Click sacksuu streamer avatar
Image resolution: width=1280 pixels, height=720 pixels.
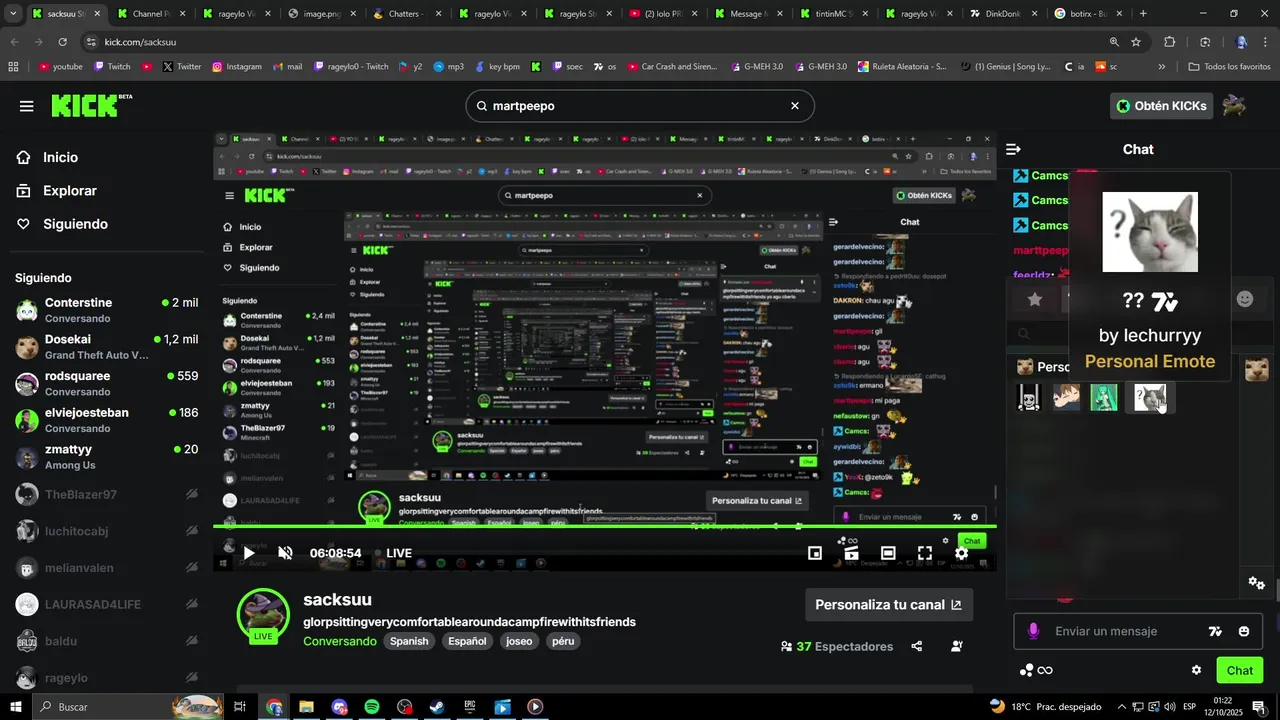click(x=263, y=613)
